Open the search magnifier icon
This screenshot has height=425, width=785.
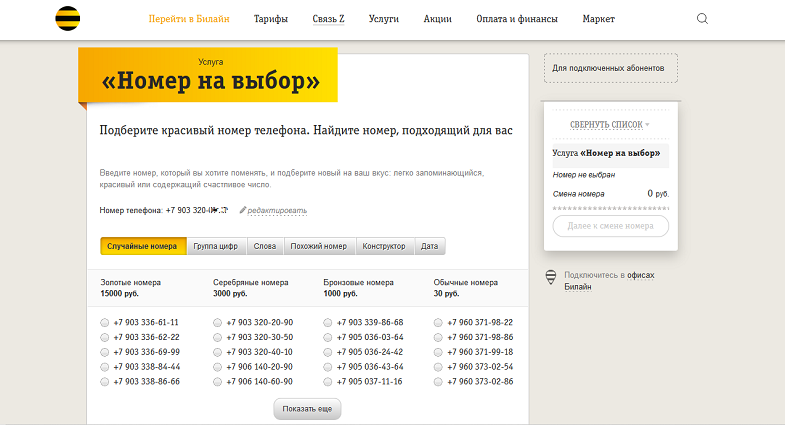(702, 19)
